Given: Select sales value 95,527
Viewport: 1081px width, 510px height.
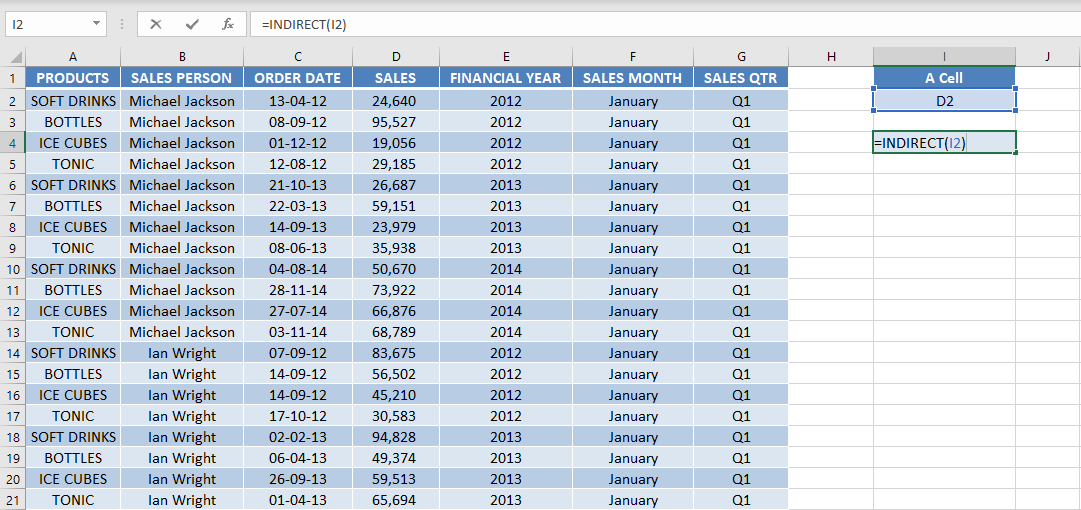Looking at the screenshot, I should pos(396,122).
